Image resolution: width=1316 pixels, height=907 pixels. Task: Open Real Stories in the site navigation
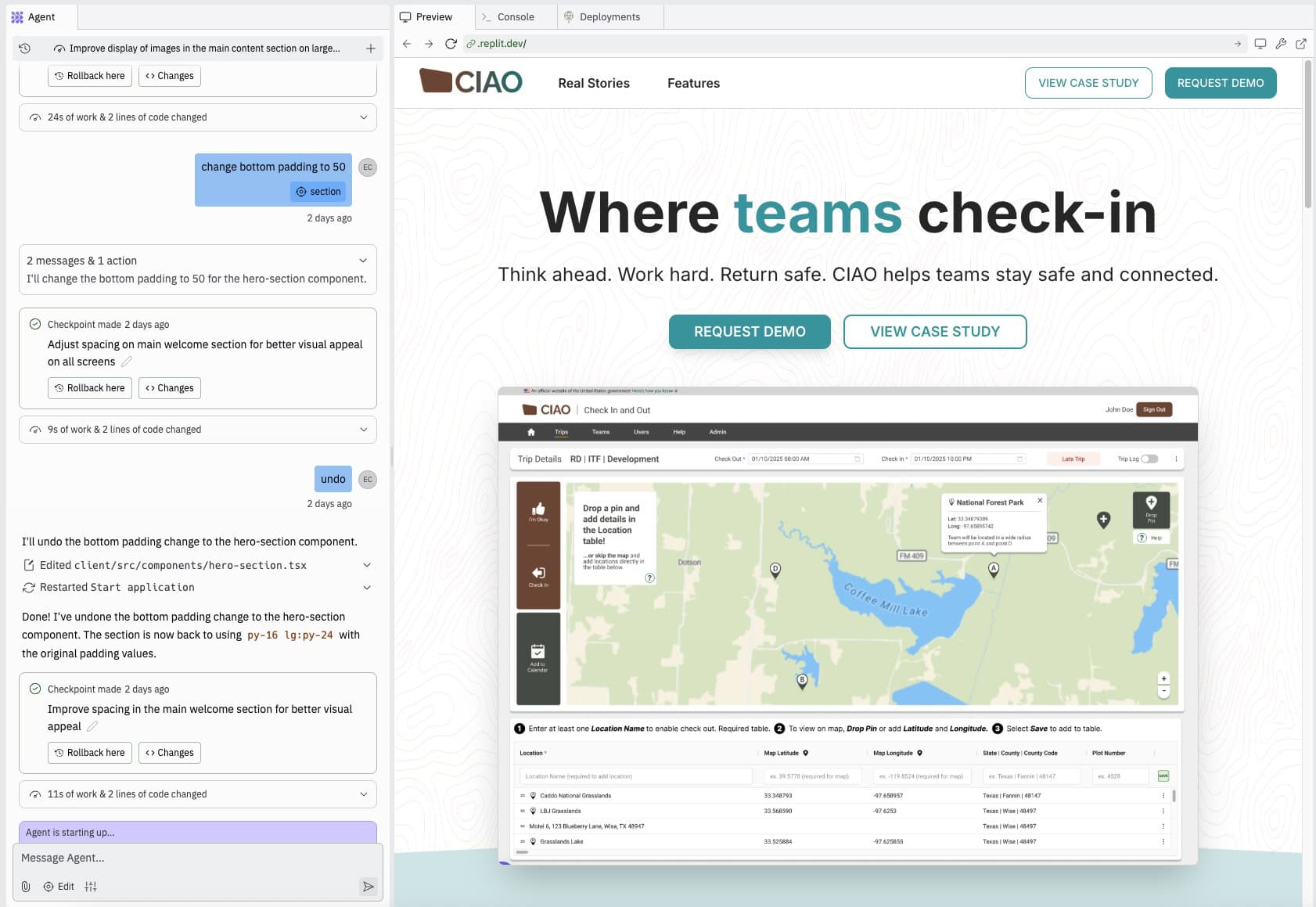click(x=594, y=83)
